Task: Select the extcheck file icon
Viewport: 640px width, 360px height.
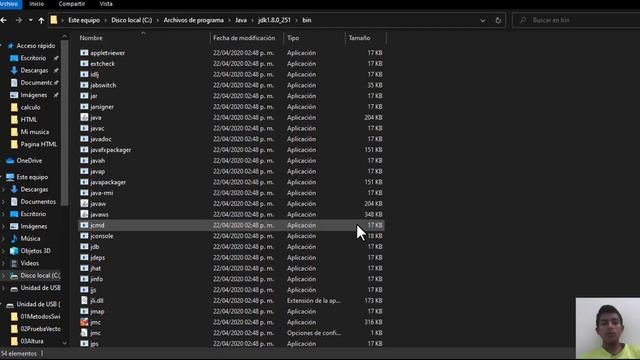Action: coord(84,64)
